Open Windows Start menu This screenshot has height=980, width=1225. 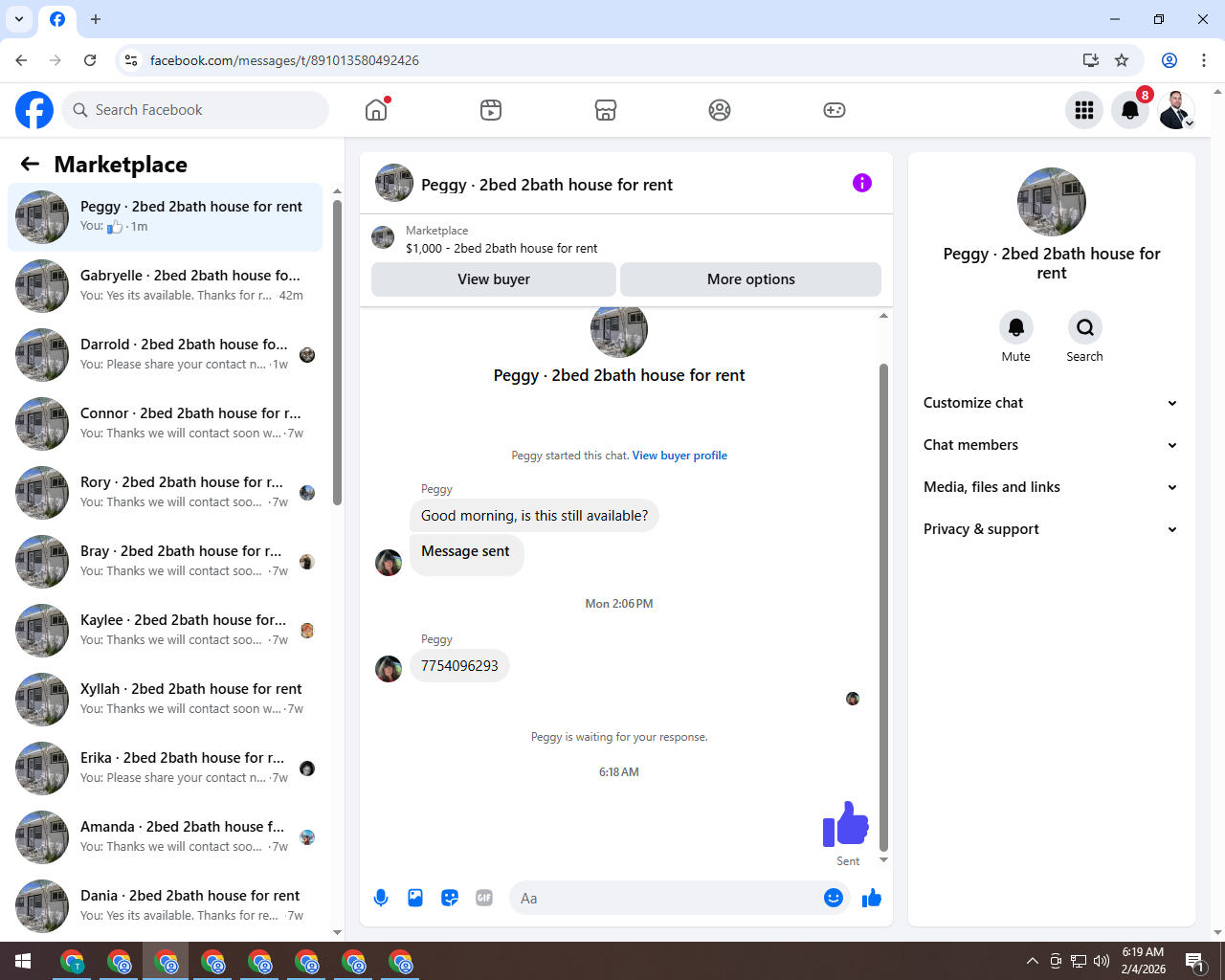[x=23, y=961]
